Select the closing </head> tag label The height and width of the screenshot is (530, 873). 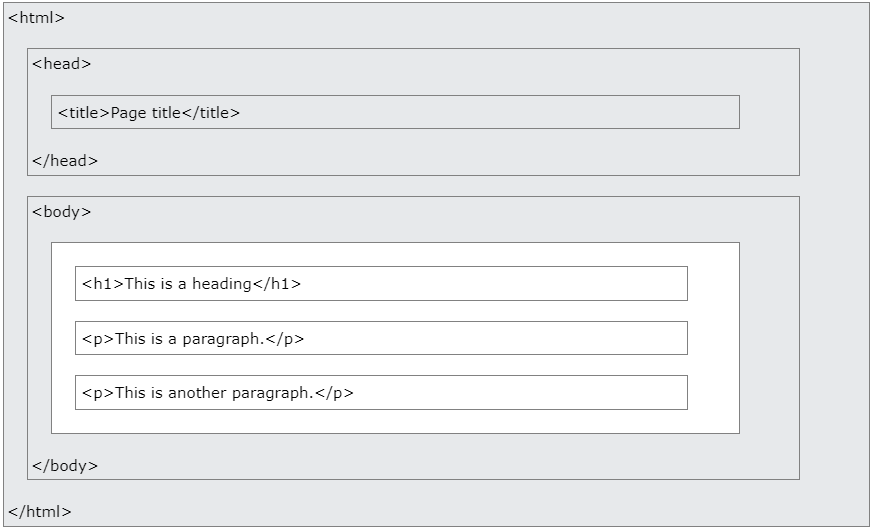tap(65, 160)
